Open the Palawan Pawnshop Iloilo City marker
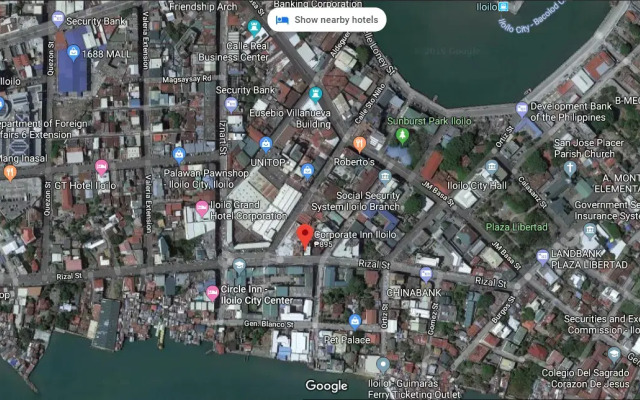 click(x=179, y=154)
